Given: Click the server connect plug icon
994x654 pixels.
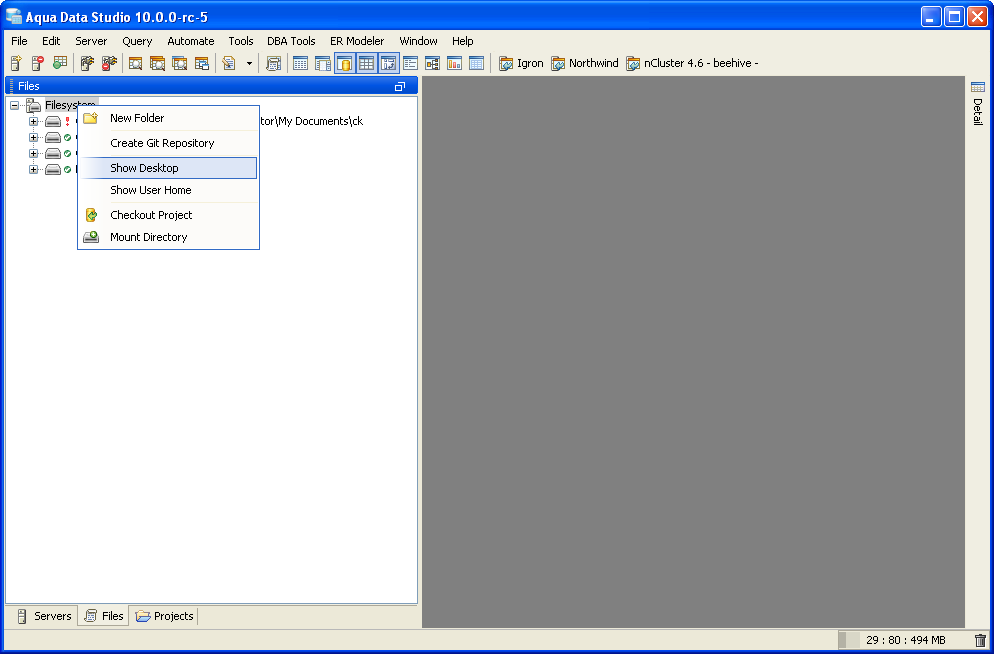Looking at the screenshot, I should point(87,63).
